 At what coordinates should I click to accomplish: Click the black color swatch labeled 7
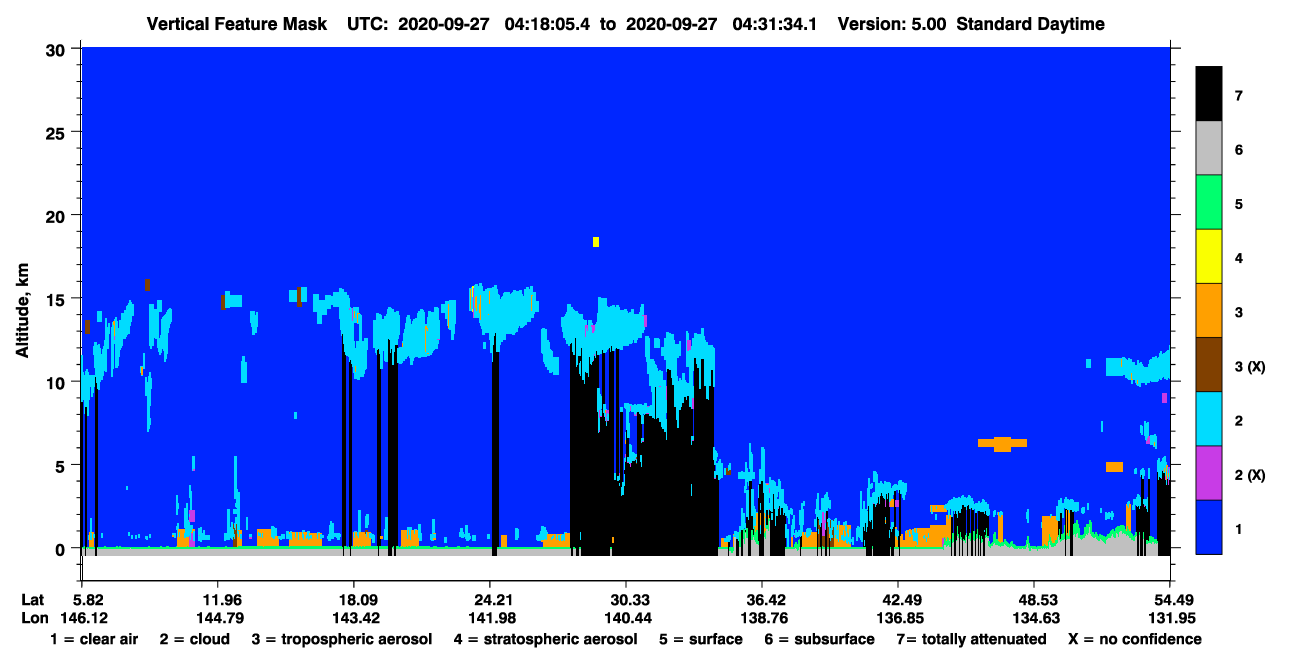click(x=1209, y=94)
